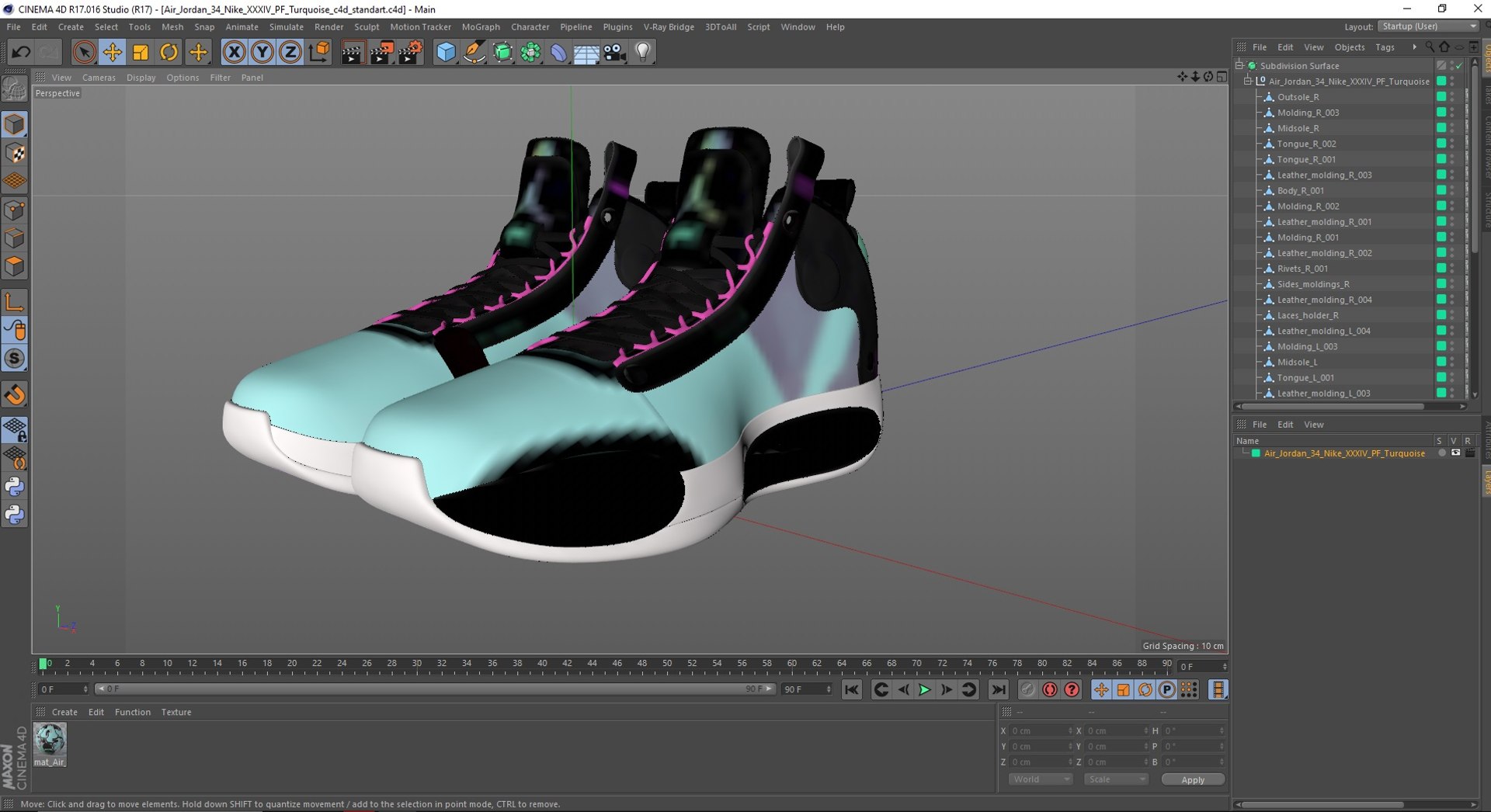Switch to Points mode
Screen dimensions: 1491x812
(15, 210)
